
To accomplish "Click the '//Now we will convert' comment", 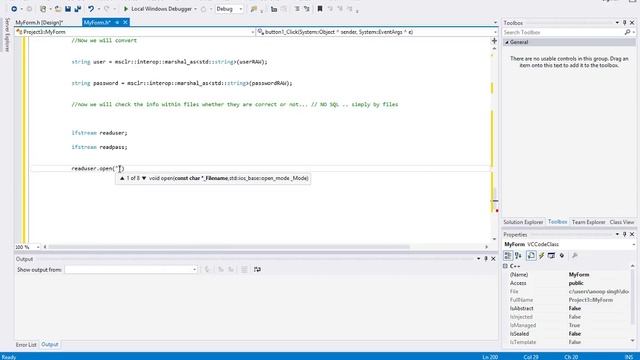I will (x=104, y=40).
